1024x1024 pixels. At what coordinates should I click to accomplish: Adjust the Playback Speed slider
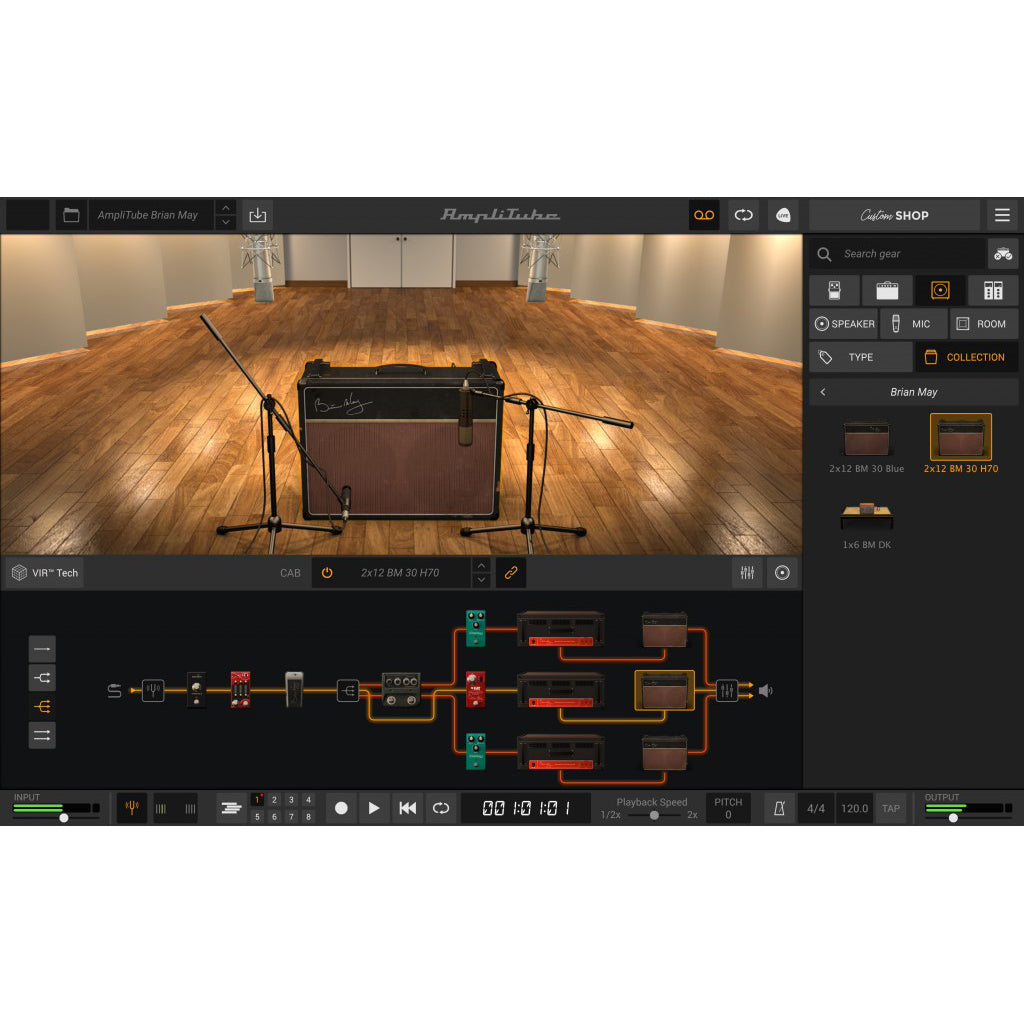coord(655,815)
